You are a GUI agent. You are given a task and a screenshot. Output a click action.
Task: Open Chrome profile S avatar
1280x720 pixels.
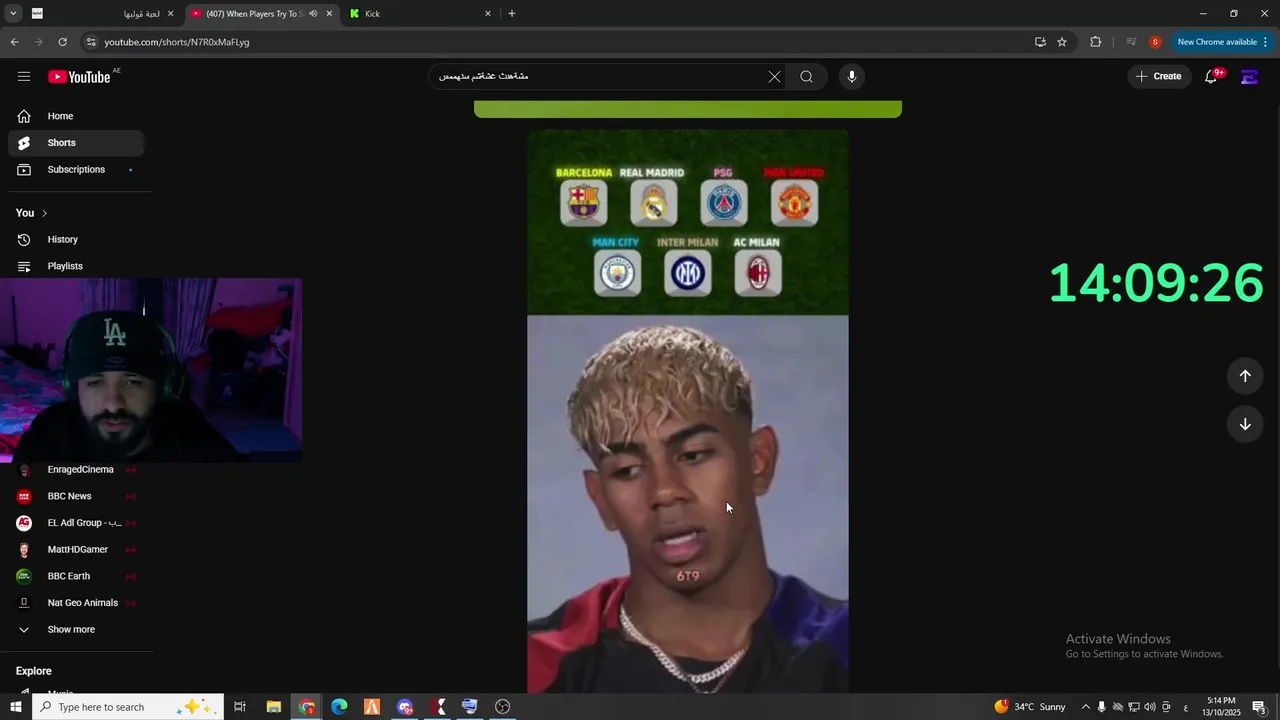(x=1155, y=42)
